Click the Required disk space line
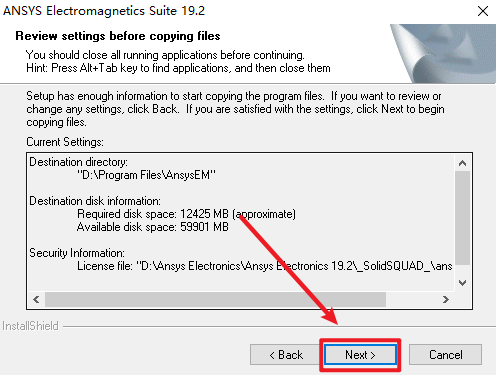Screen dimensions: 496x375 tap(186, 214)
